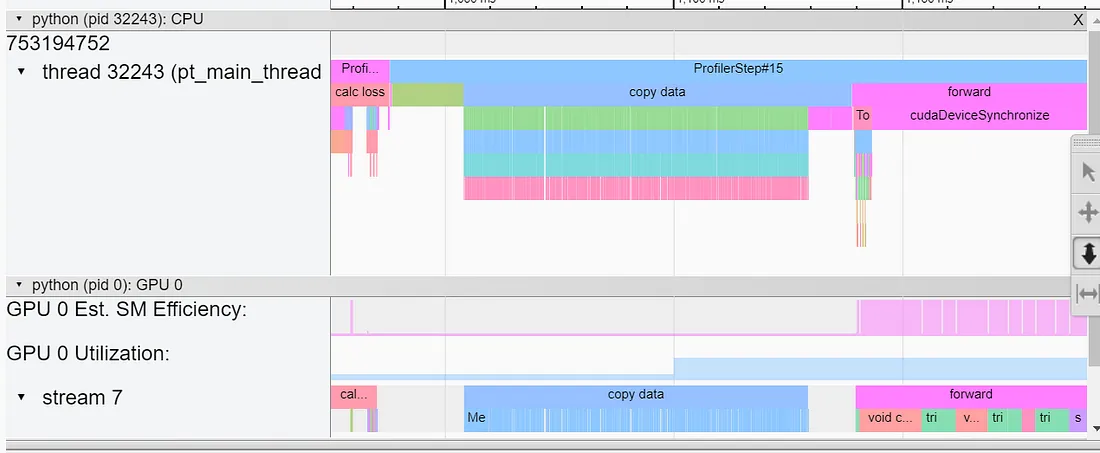Select the 'forward' slice on stream 7
Image resolution: width=1100 pixels, height=453 pixels.
[x=971, y=395]
